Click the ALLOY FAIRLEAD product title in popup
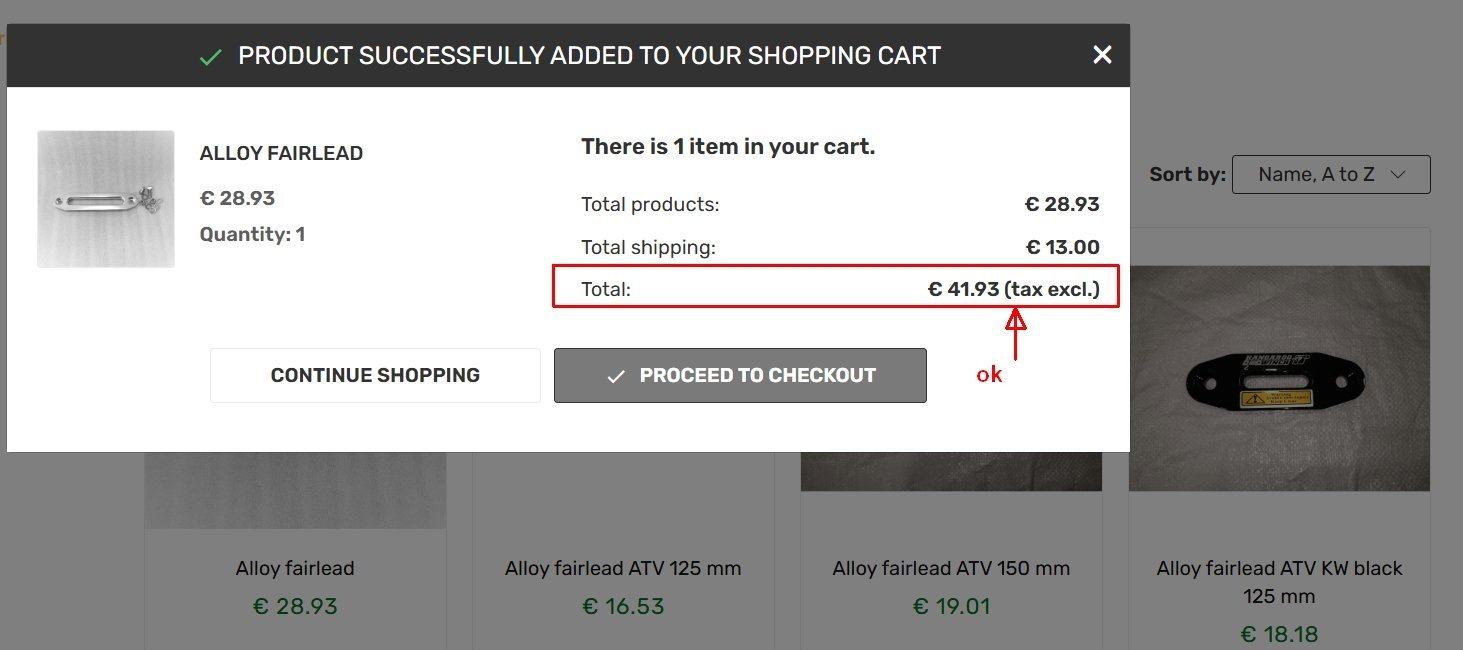 [x=281, y=154]
